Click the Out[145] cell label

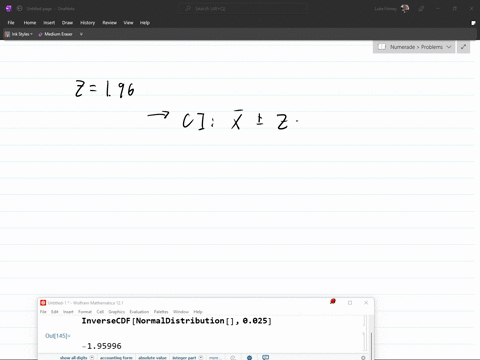click(58, 336)
